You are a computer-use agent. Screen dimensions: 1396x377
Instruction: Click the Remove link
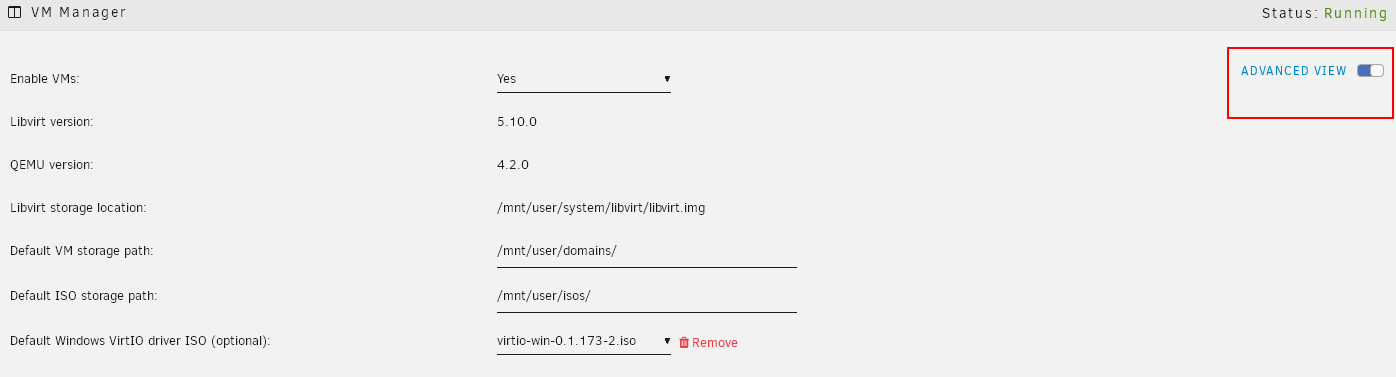(715, 342)
